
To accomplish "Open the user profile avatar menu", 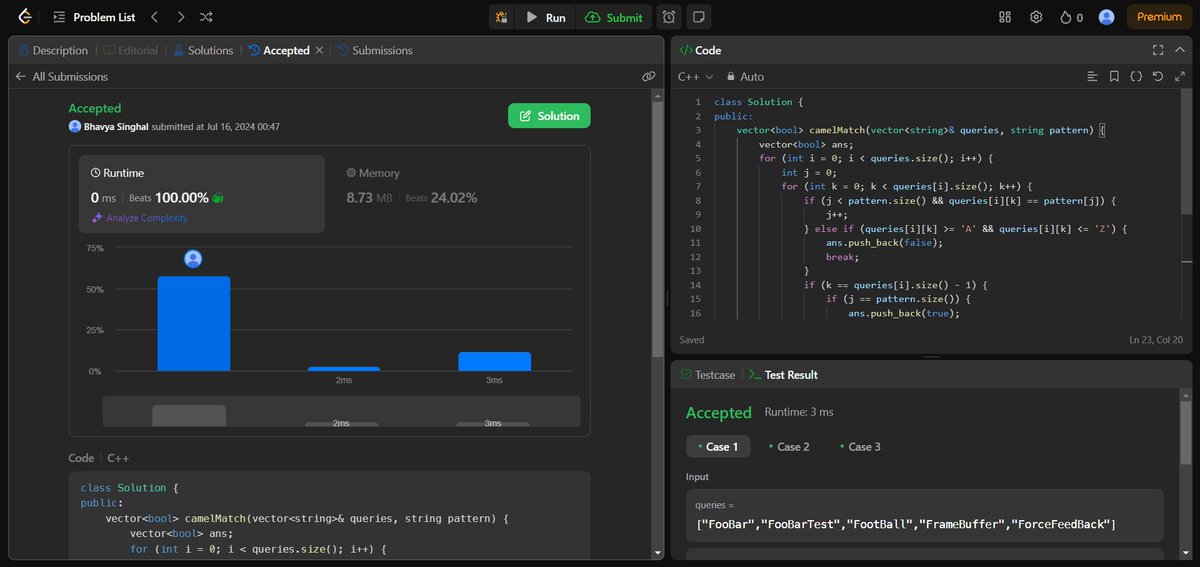I will (1106, 17).
